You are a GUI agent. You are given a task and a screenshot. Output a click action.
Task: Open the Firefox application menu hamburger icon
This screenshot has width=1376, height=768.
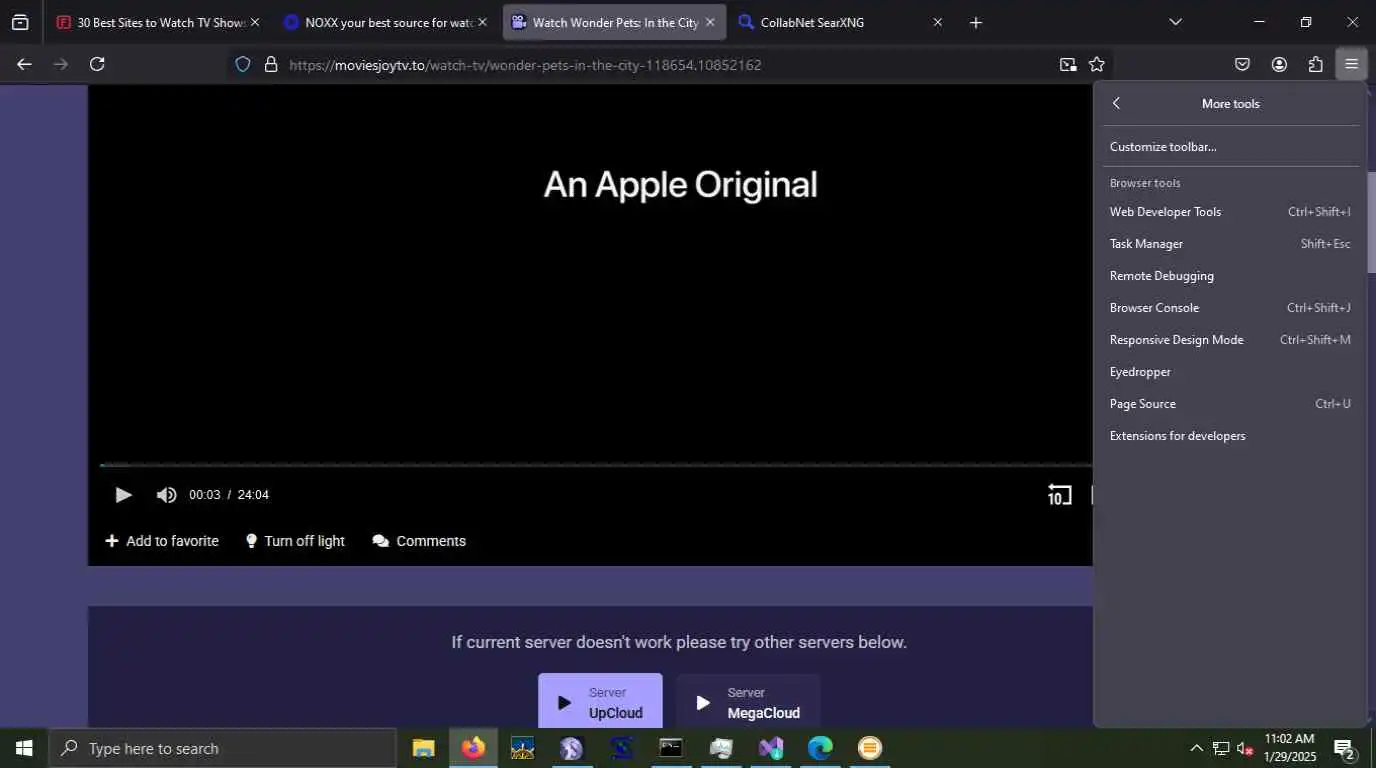click(1351, 64)
